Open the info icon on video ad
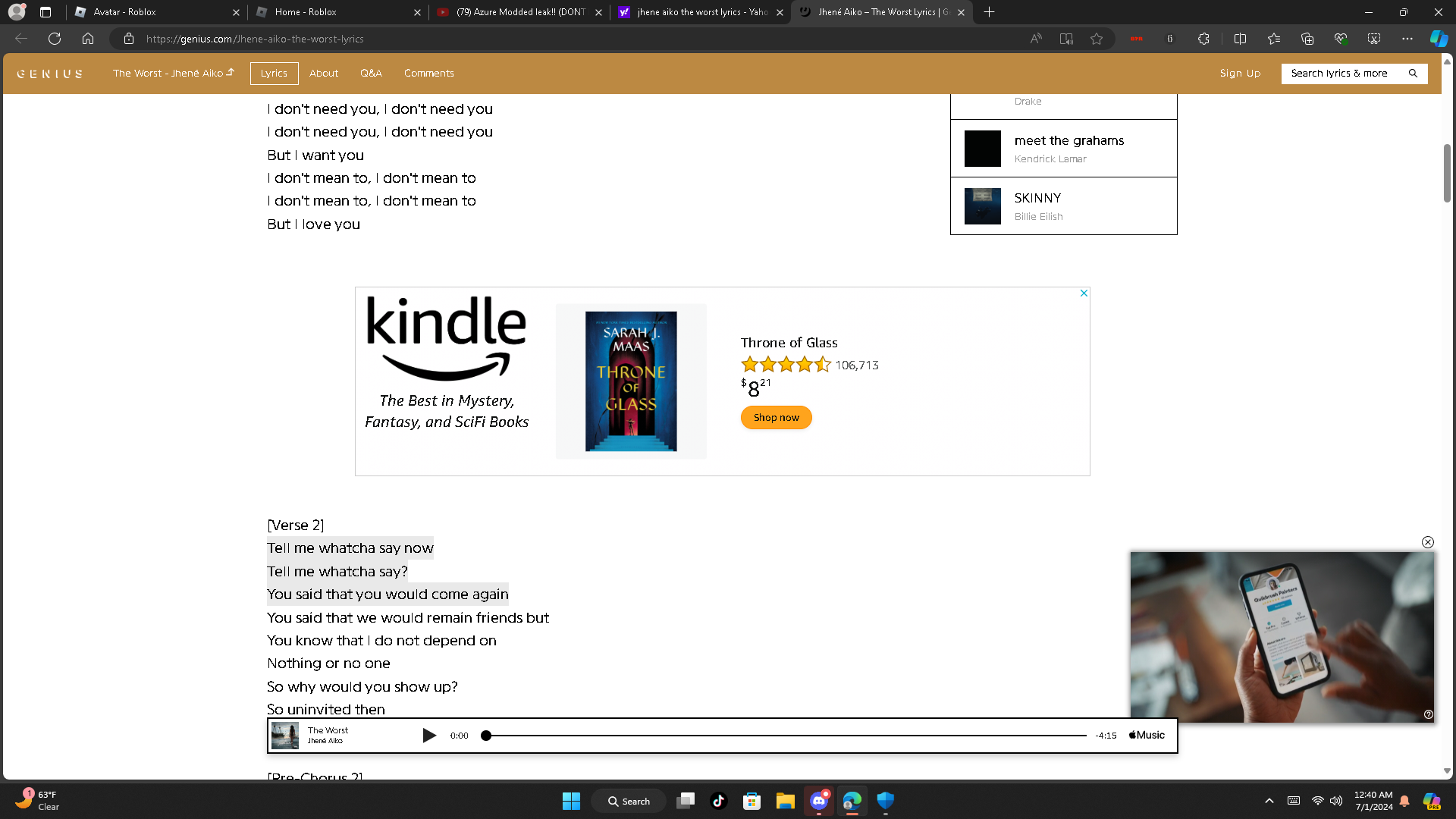Screen dimensions: 1456x819 coord(1429,714)
